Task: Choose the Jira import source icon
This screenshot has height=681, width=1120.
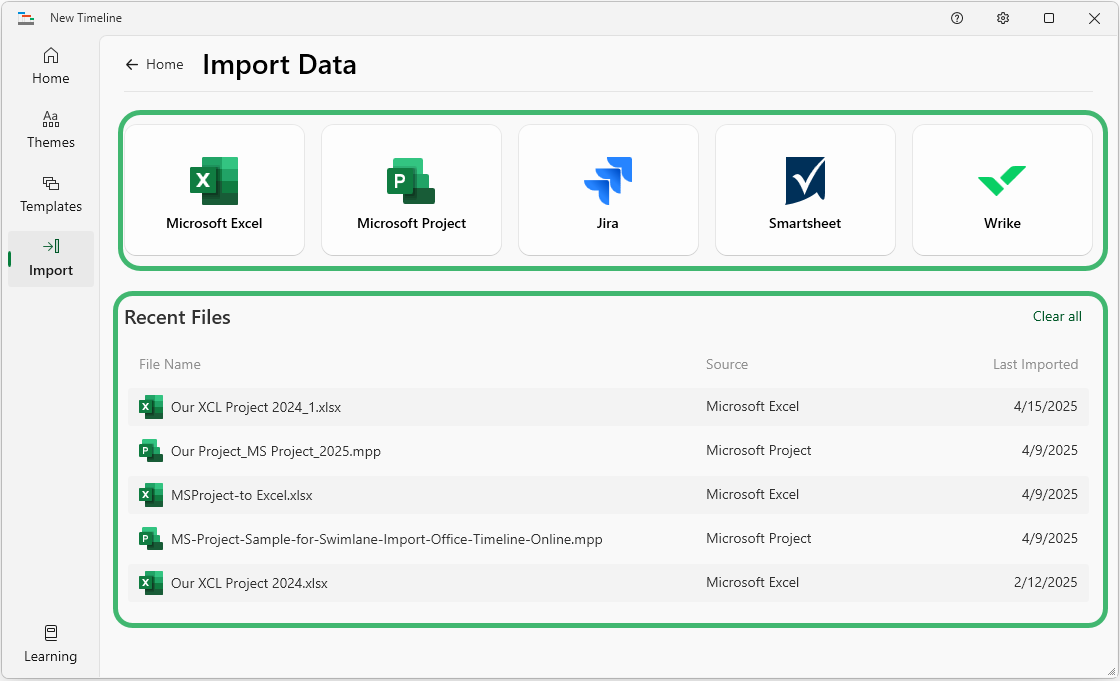Action: coord(608,182)
